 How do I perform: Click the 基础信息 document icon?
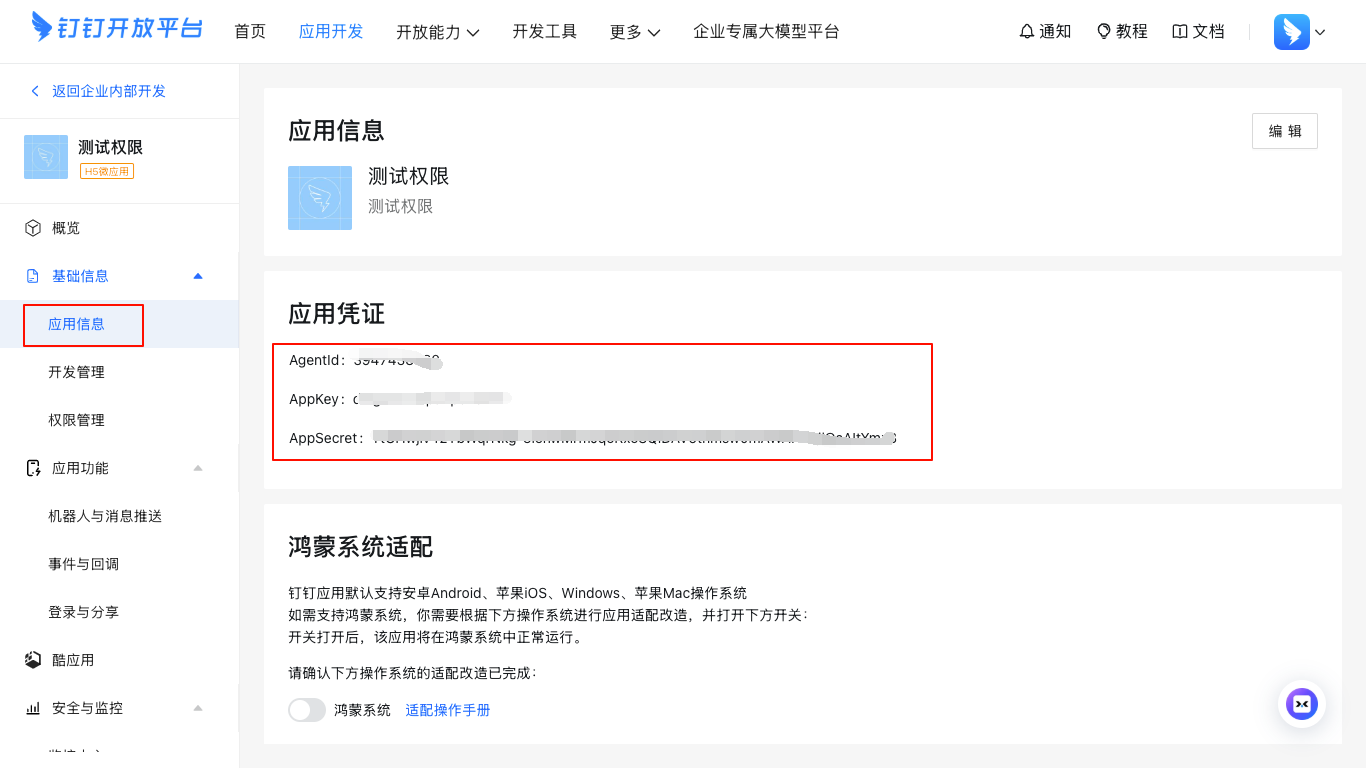point(33,276)
